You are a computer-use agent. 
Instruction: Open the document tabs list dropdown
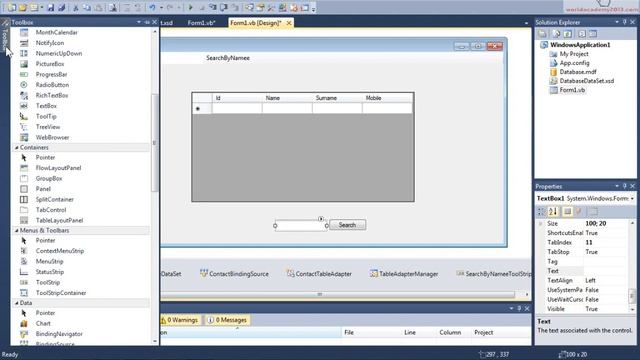[526, 23]
